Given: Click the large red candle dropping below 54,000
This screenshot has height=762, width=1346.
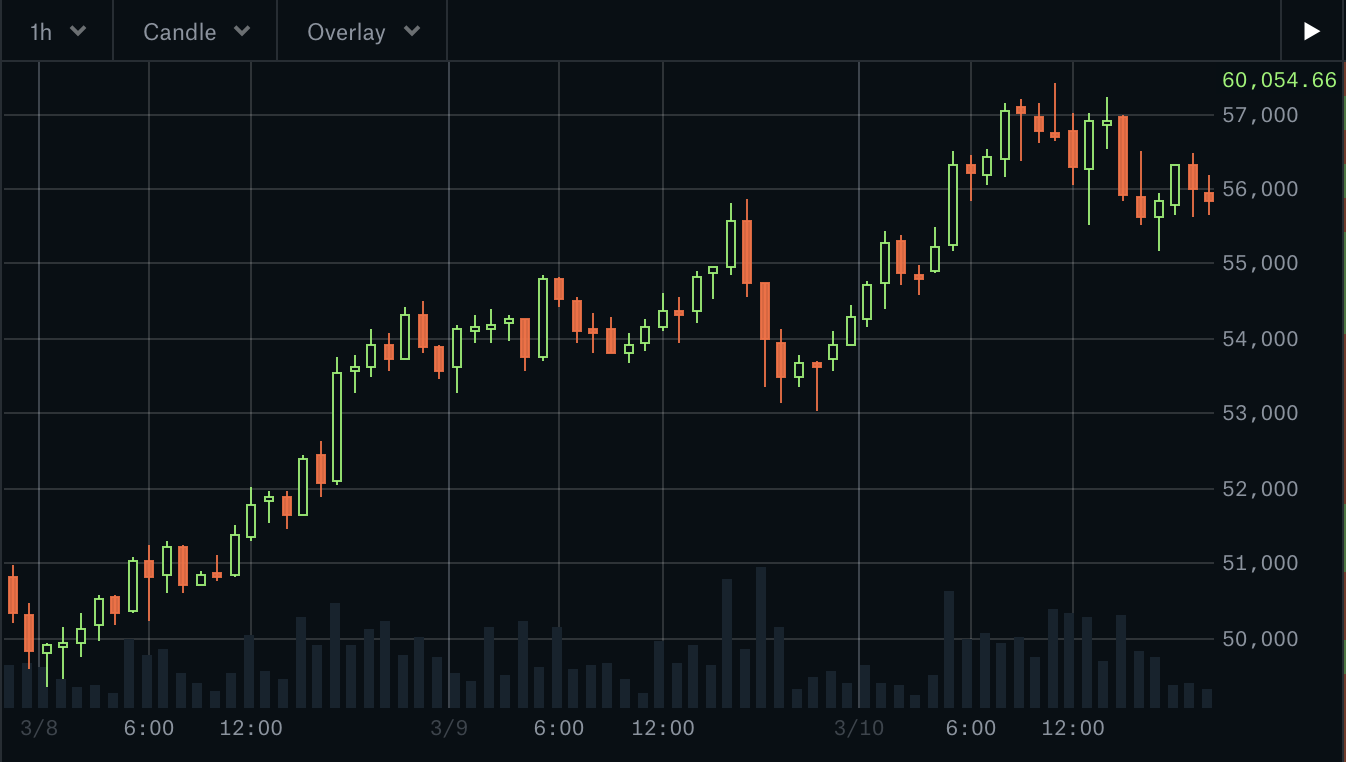Looking at the screenshot, I should [x=765, y=311].
